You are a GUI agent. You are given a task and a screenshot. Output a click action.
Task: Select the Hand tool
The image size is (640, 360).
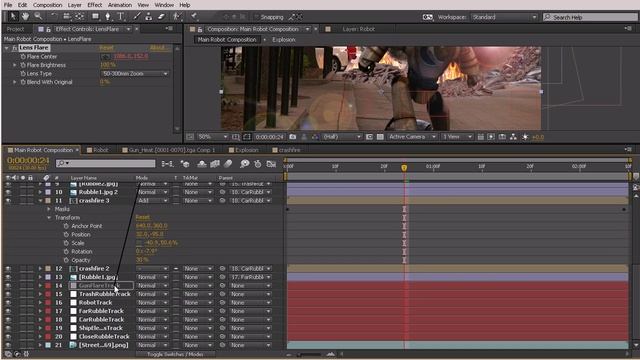[25, 16]
